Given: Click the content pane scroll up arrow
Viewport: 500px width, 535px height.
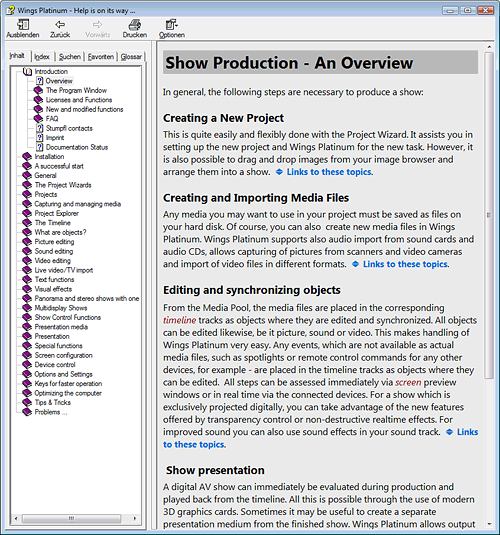Looking at the screenshot, I should coord(489,47).
